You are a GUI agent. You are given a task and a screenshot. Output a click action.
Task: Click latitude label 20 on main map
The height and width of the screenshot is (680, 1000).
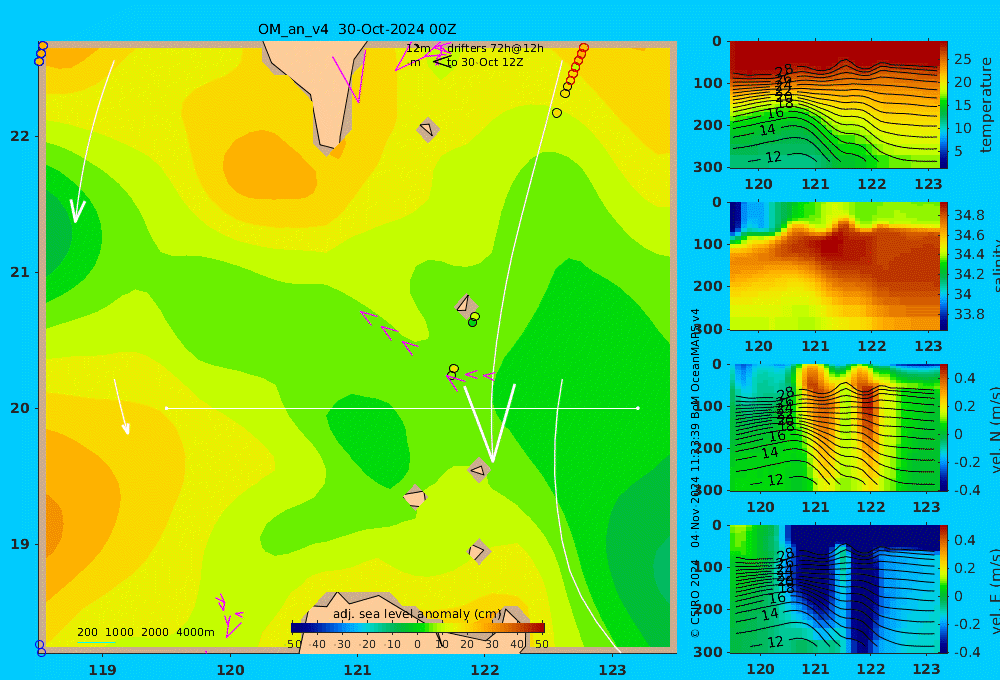[20, 408]
